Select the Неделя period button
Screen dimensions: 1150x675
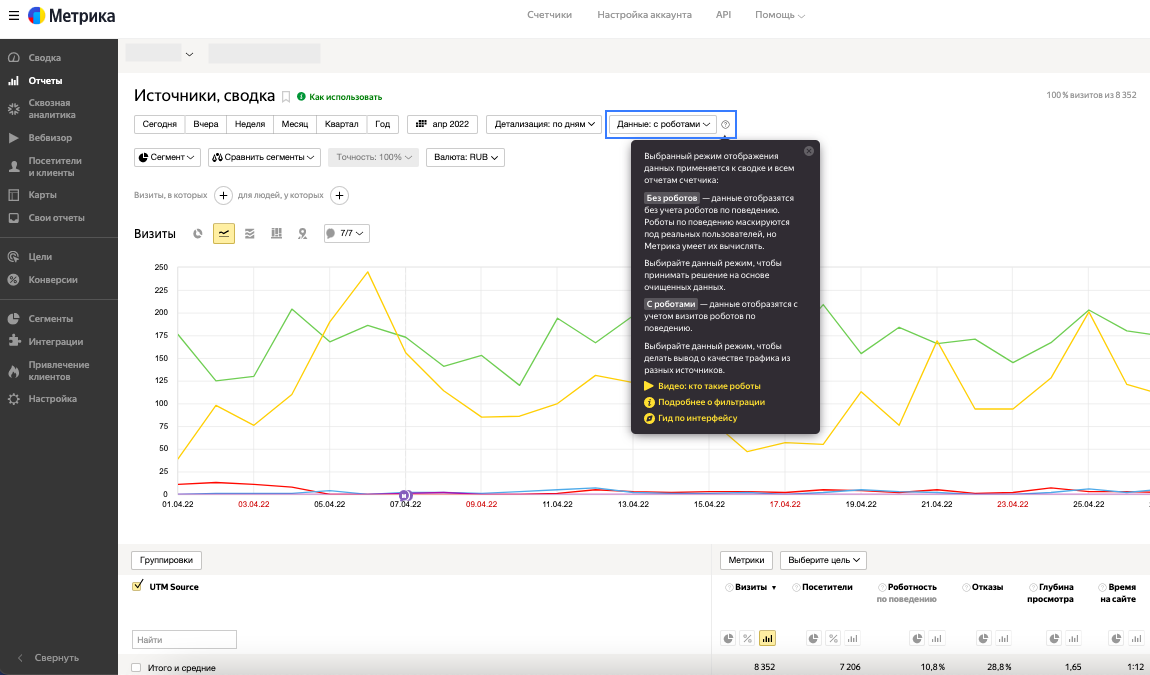[249, 124]
